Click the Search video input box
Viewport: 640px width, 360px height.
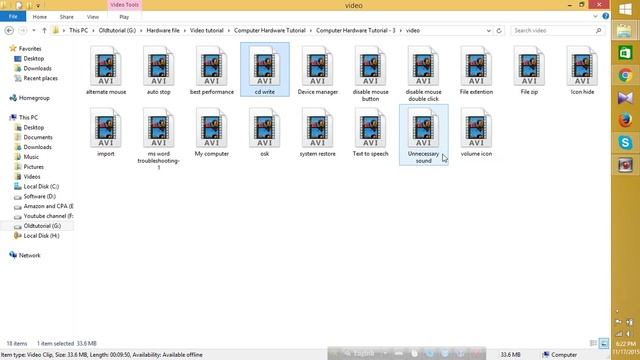pos(557,31)
